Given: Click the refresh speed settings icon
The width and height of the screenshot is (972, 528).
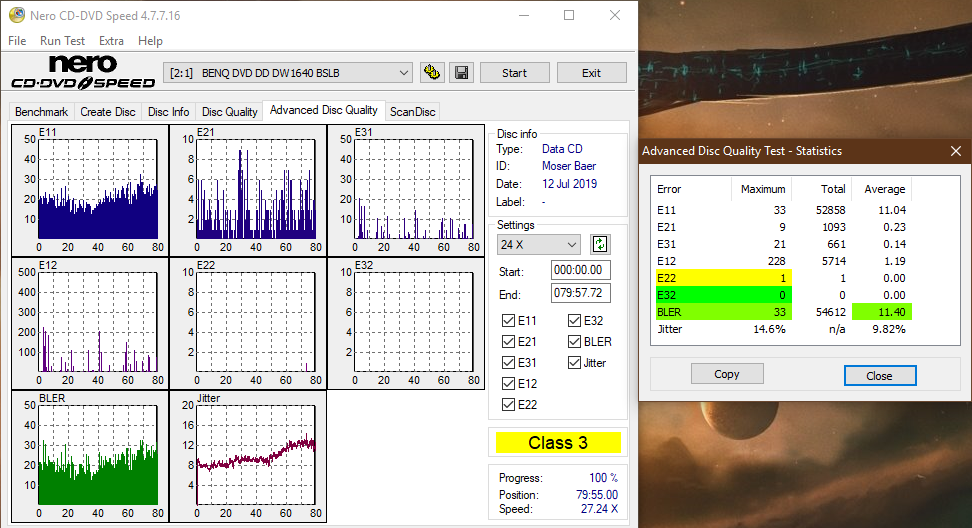Looking at the screenshot, I should [x=599, y=244].
